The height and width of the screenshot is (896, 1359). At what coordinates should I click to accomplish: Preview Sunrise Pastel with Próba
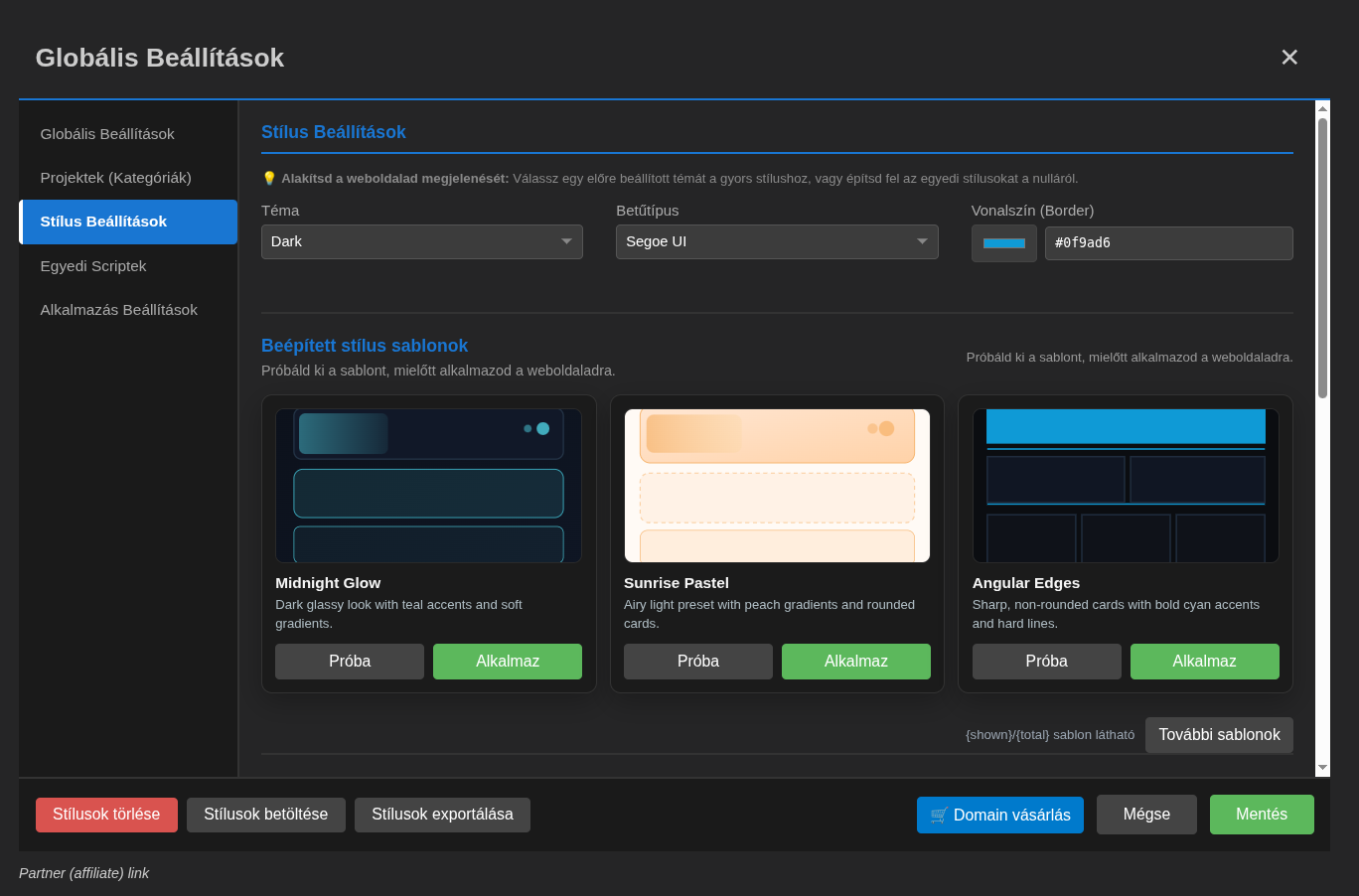[697, 662]
